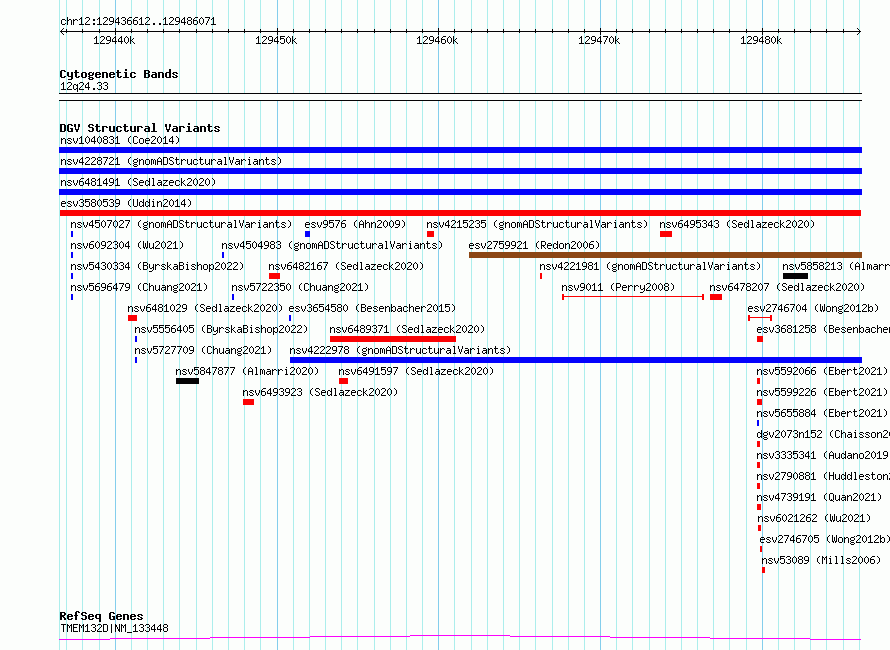The image size is (890, 650).
Task: Select the brown esv2759921 (Redon2006) bar
Action: (x=665, y=255)
